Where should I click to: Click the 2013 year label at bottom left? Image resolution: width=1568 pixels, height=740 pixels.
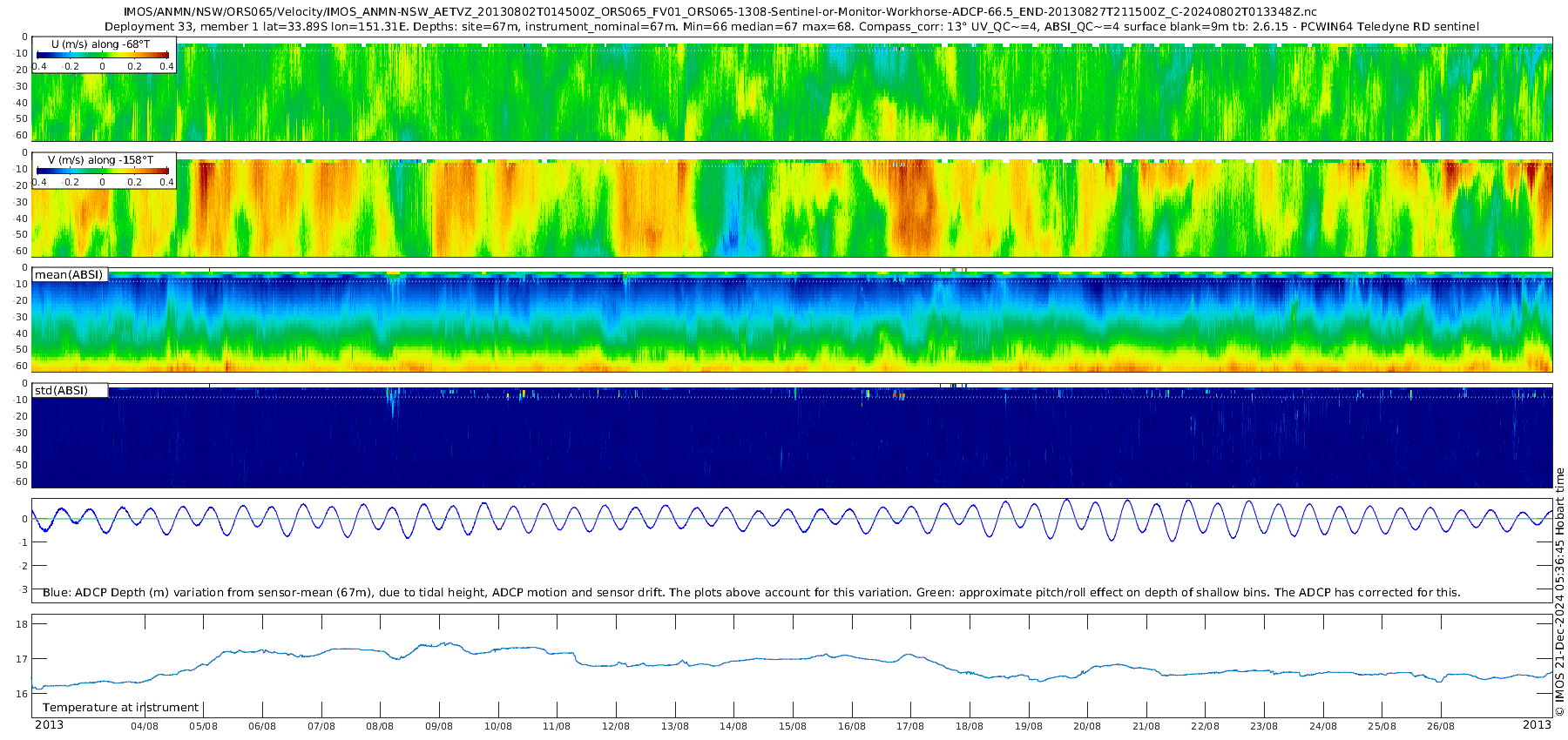tap(49, 725)
